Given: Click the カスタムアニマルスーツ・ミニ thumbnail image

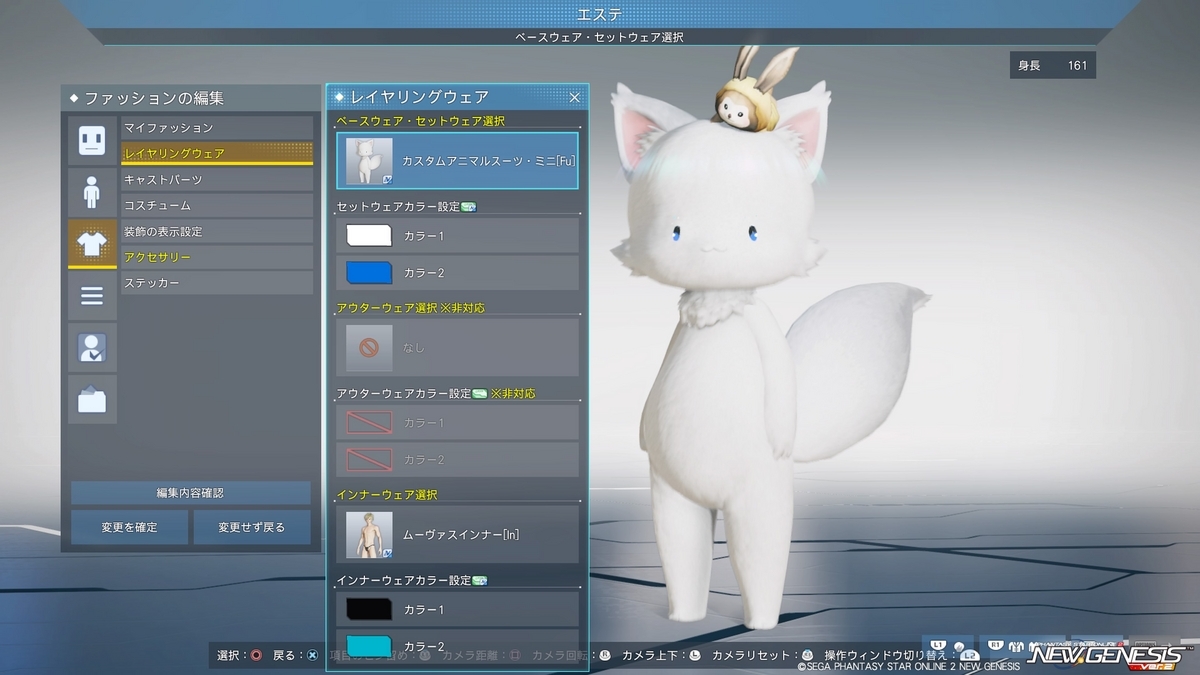Looking at the screenshot, I should pyautogui.click(x=369, y=161).
